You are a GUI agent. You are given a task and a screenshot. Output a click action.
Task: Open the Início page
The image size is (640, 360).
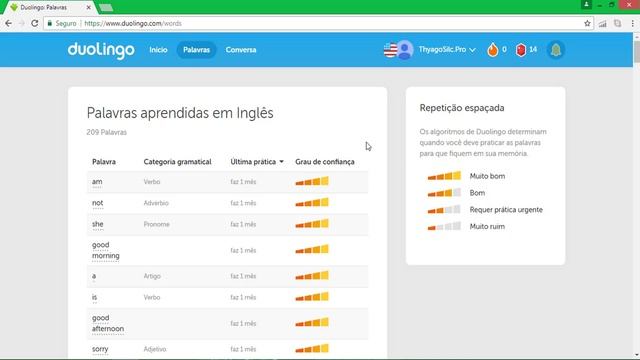click(158, 50)
